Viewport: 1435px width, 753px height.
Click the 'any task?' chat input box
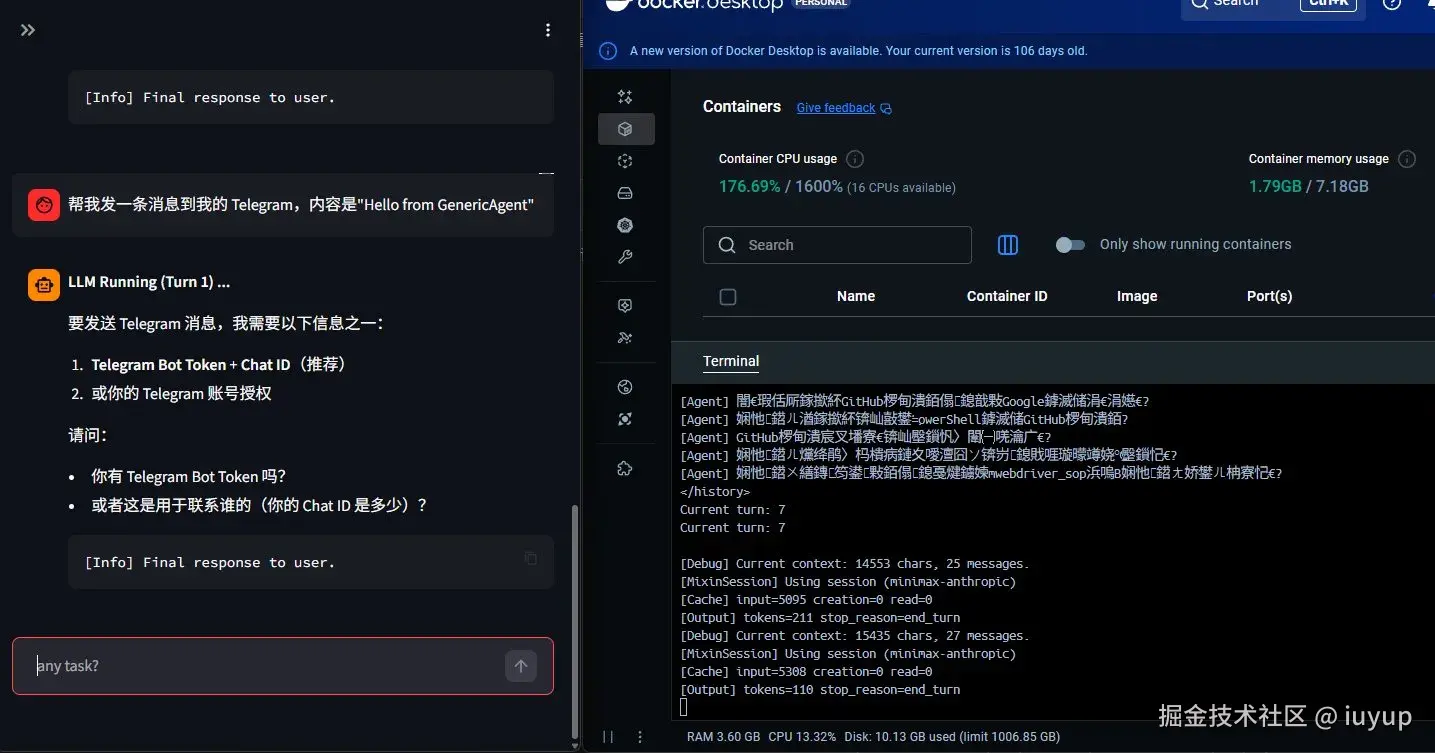coord(282,666)
